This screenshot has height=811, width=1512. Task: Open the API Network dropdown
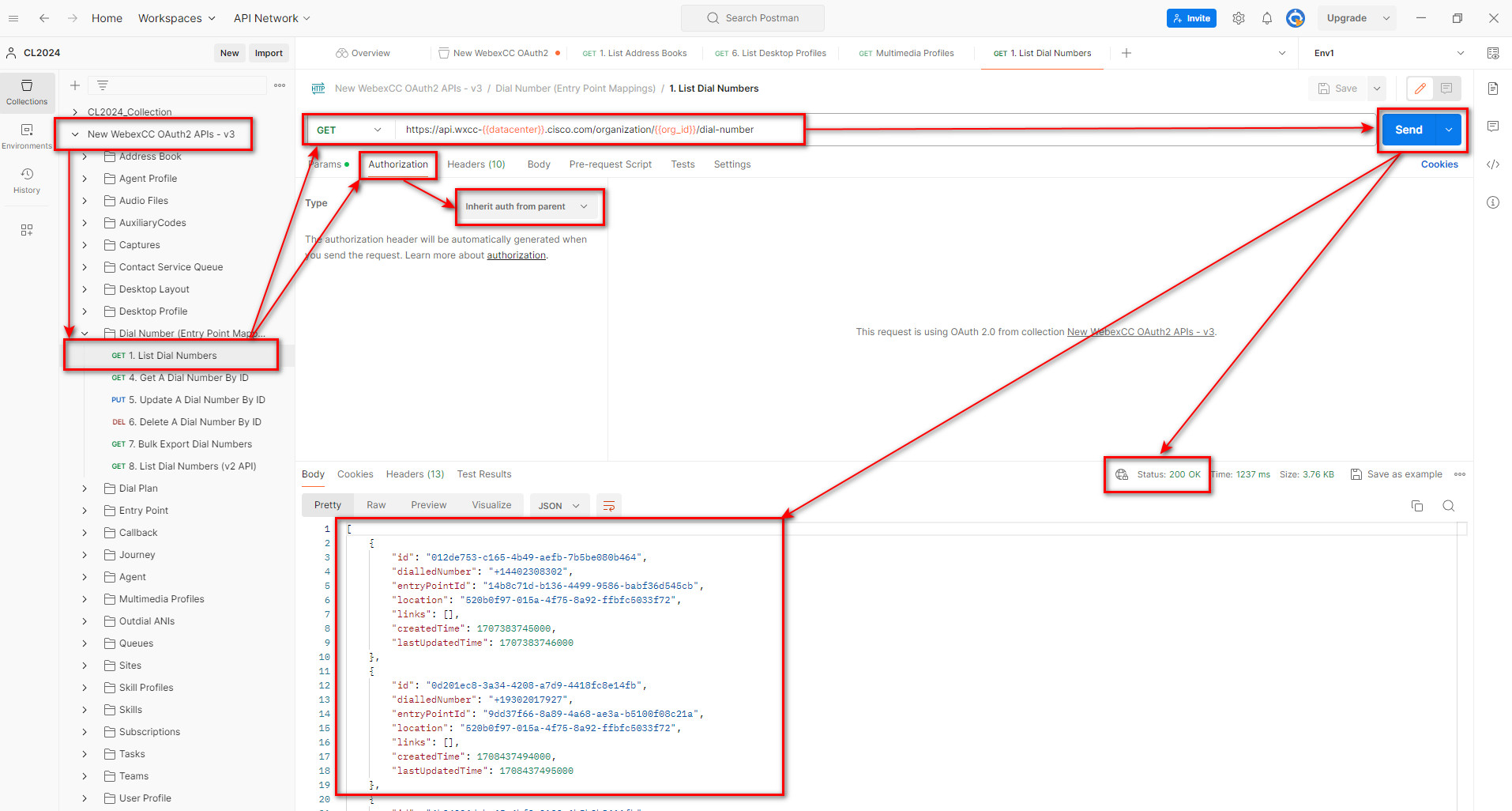272,18
